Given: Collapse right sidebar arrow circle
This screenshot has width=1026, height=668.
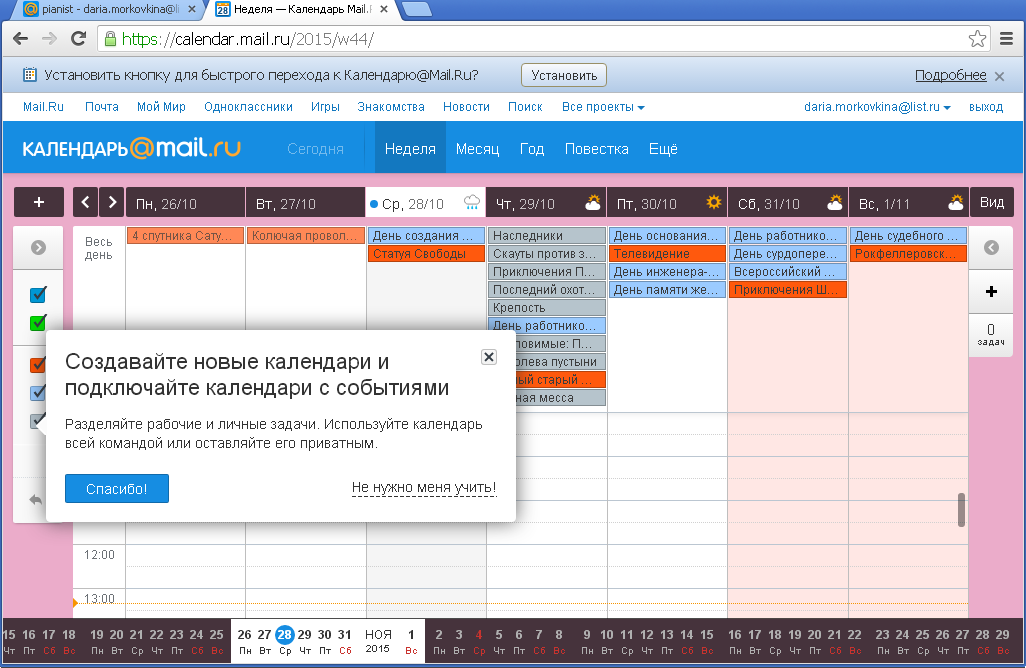Looking at the screenshot, I should click(x=991, y=247).
